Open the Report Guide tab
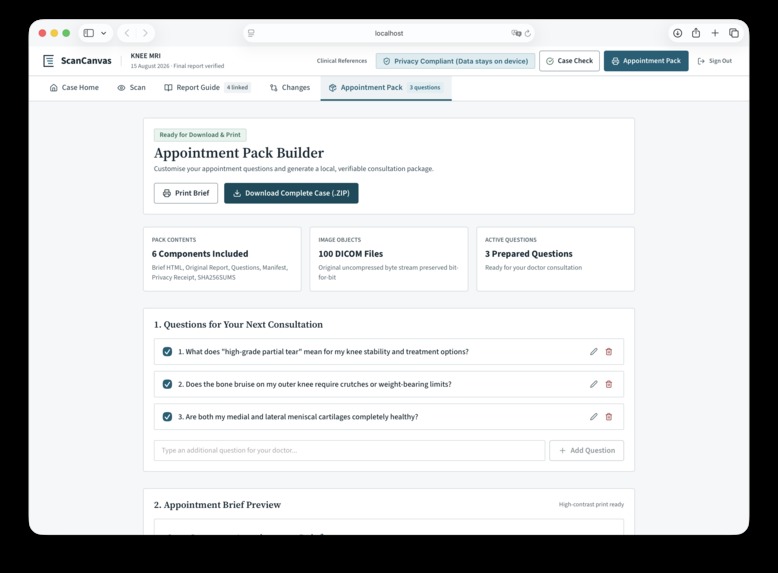Image resolution: width=778 pixels, height=573 pixels. coord(207,88)
